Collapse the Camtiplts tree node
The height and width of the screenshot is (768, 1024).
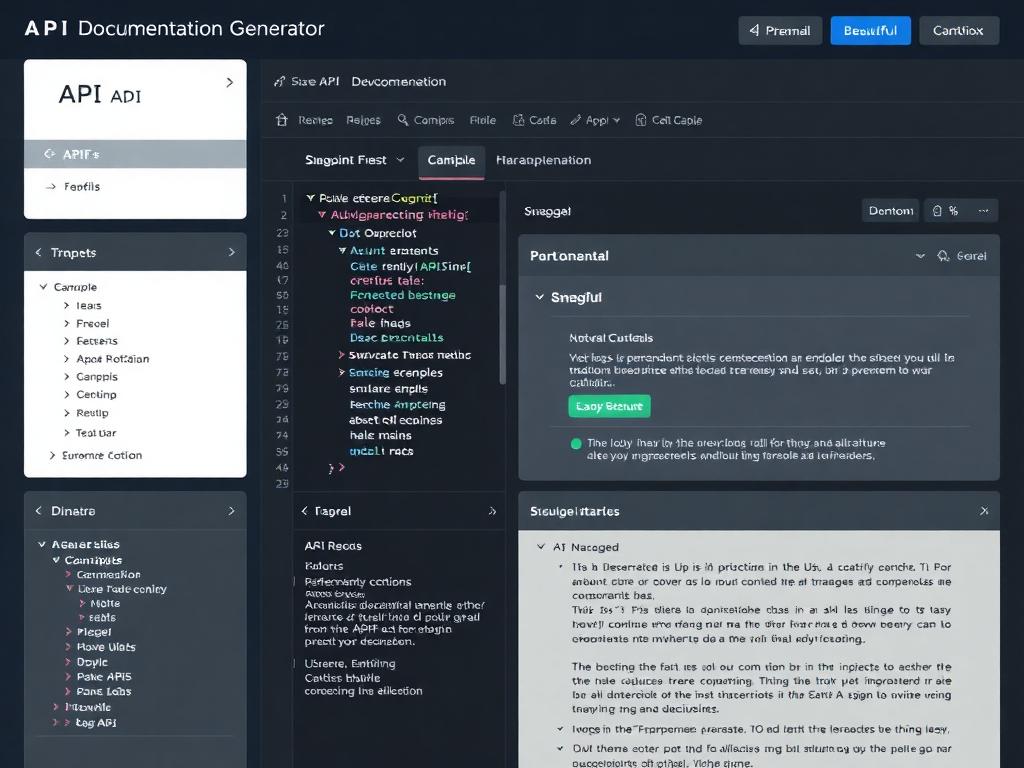click(56, 560)
